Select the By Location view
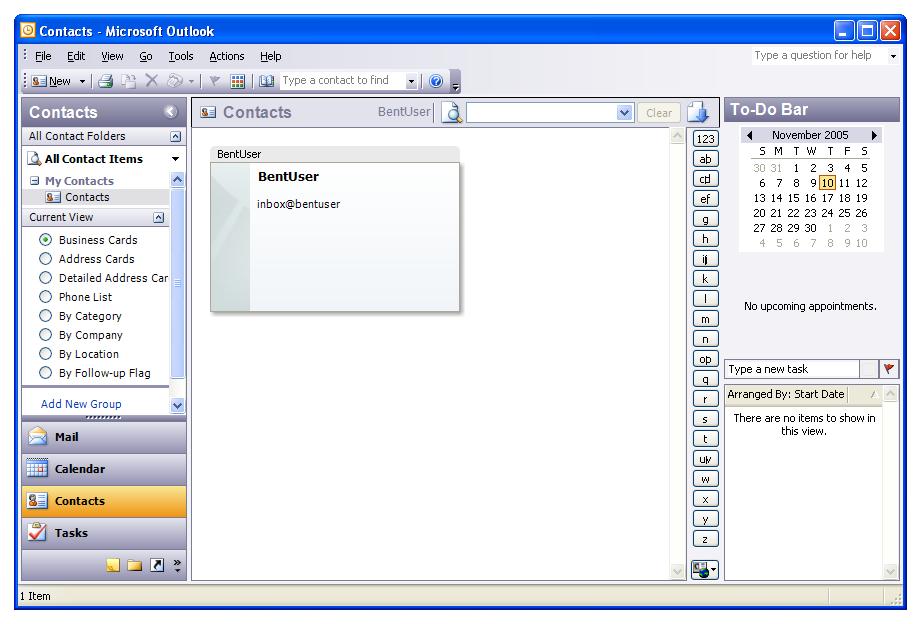The height and width of the screenshot is (624, 916). (79, 354)
